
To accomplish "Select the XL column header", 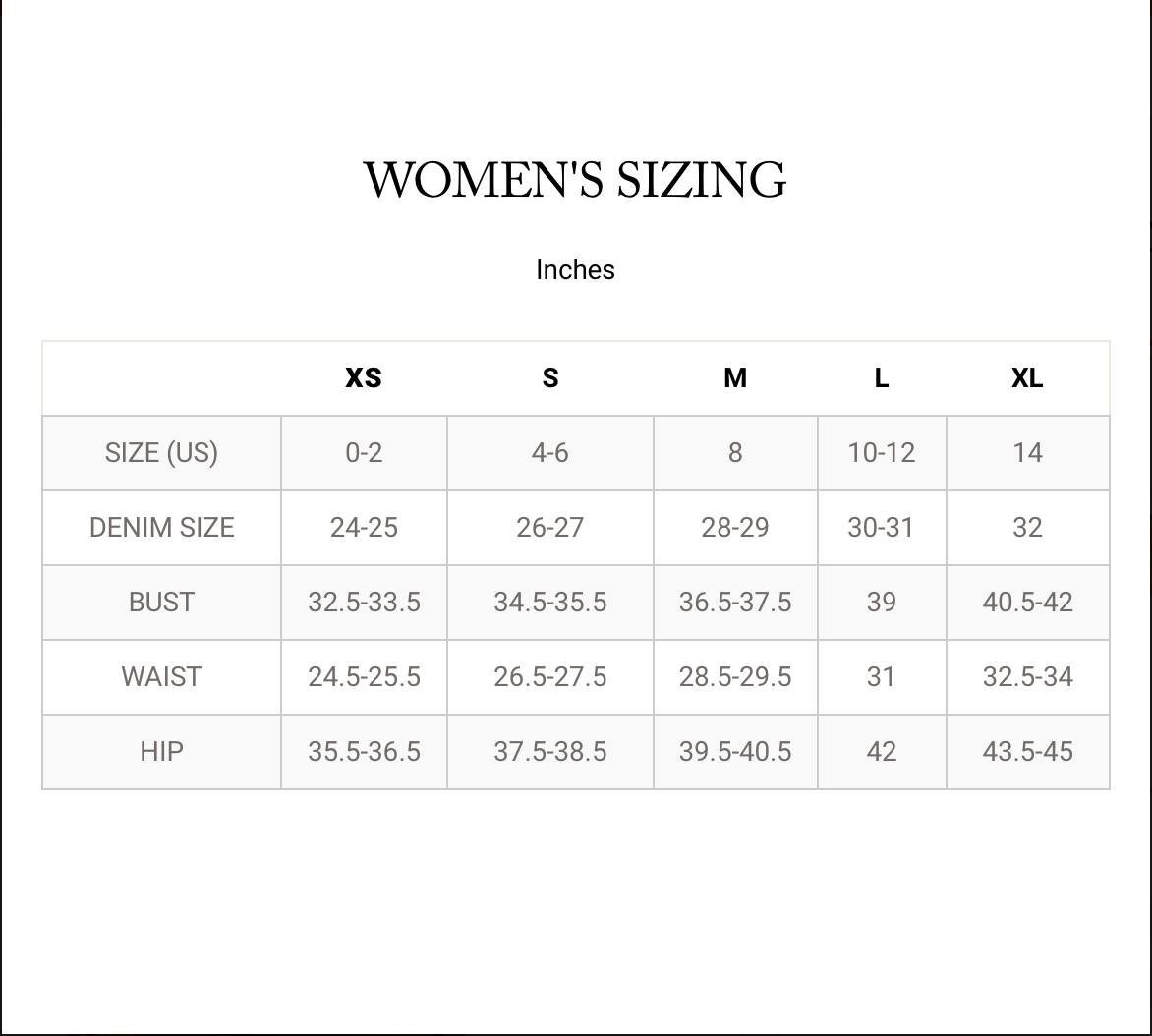I will (x=1027, y=378).
